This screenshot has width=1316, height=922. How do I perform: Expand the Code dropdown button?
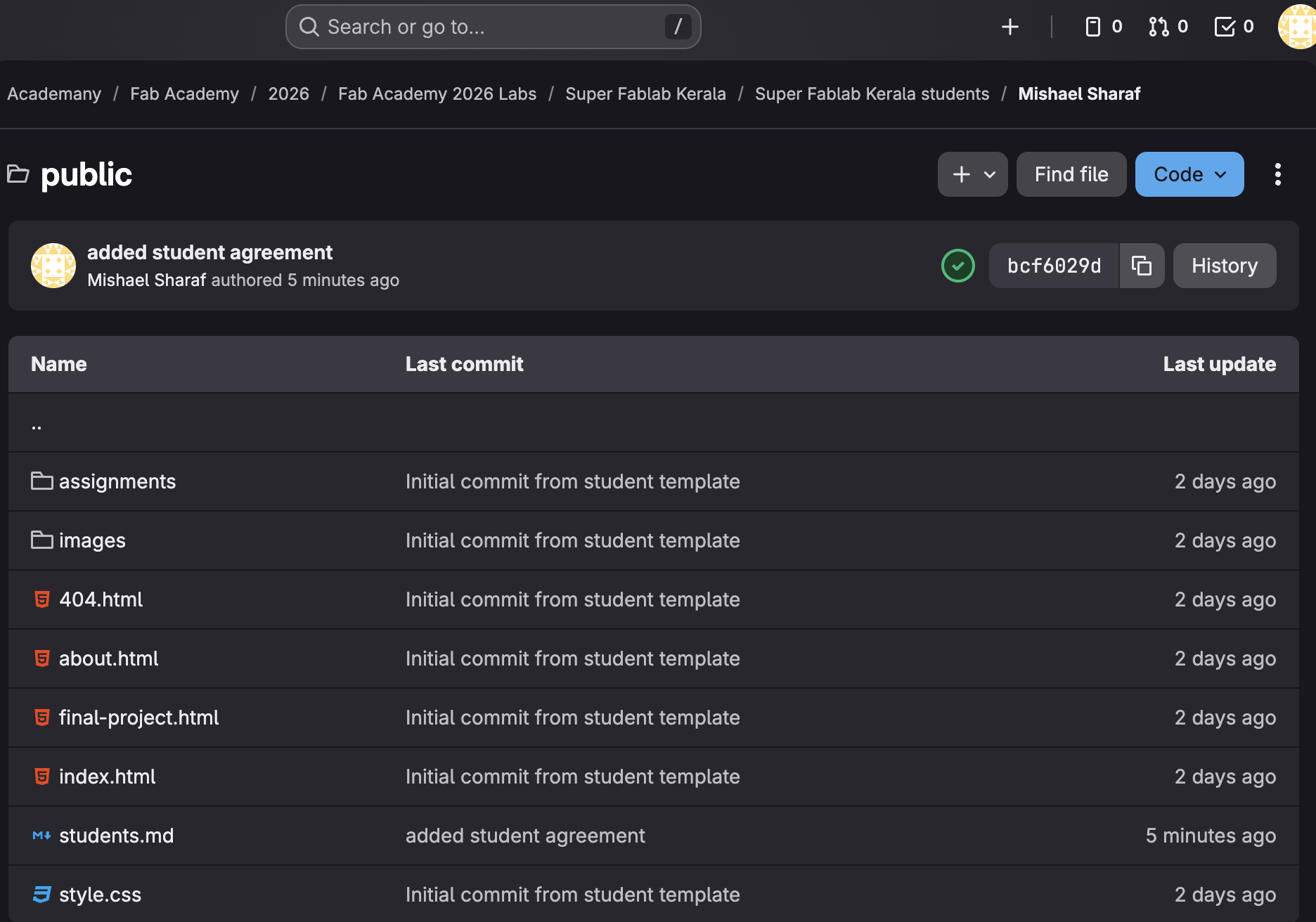1189,174
